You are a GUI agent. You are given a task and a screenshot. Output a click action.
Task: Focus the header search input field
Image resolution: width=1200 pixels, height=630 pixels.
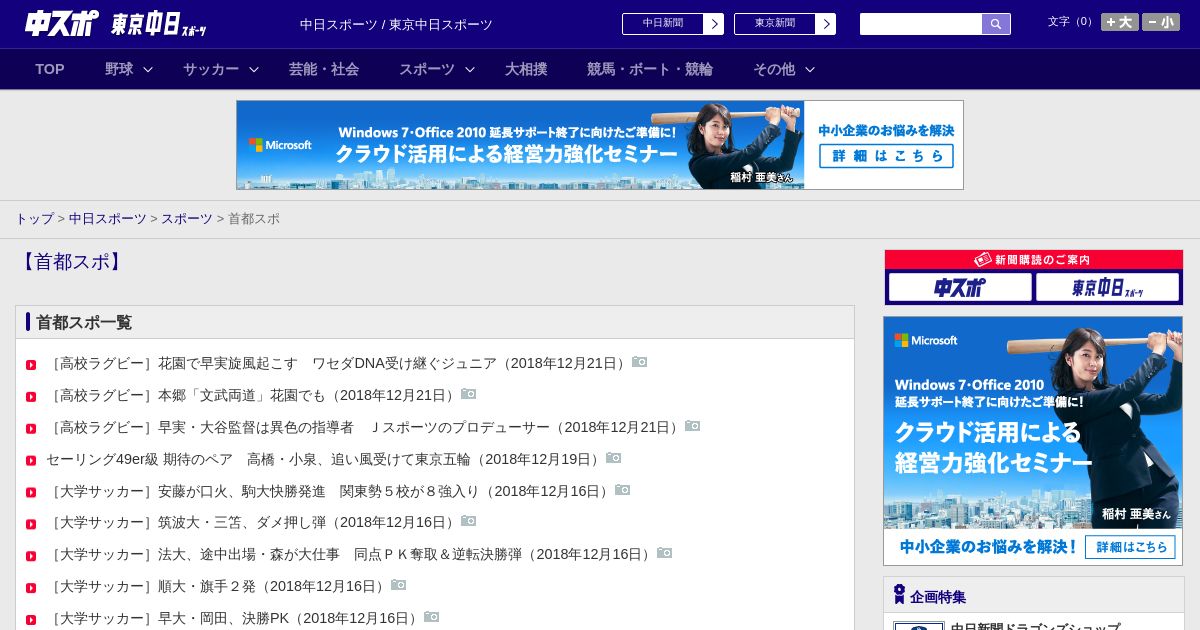921,24
